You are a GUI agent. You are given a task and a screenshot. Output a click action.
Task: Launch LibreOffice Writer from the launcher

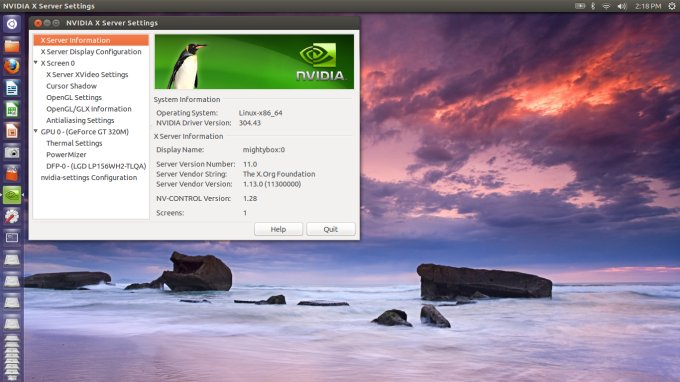click(12, 88)
